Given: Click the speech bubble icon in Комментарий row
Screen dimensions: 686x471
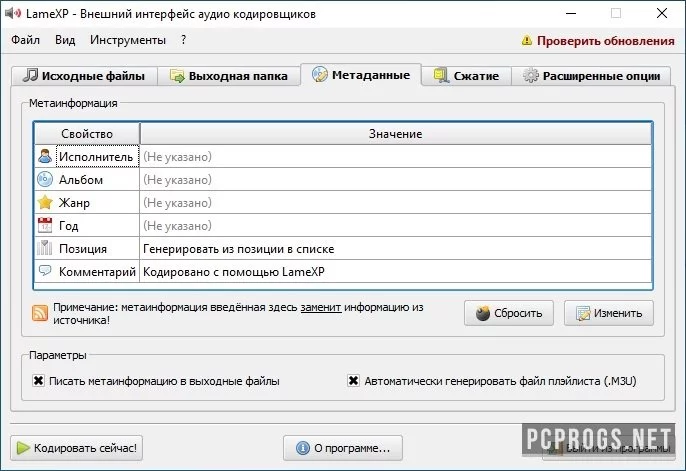Looking at the screenshot, I should coord(45,271).
